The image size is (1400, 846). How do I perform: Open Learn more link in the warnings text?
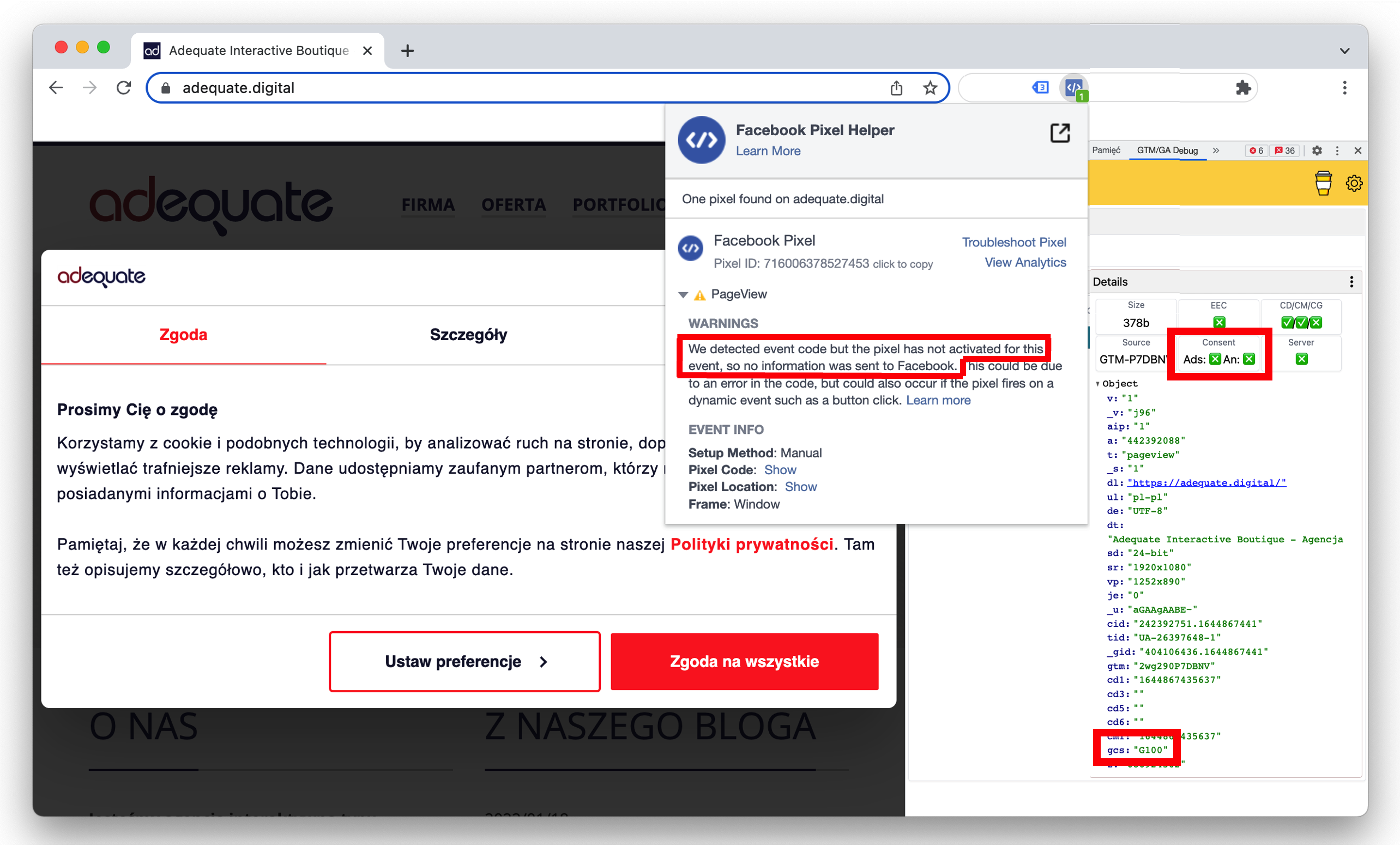(x=939, y=401)
